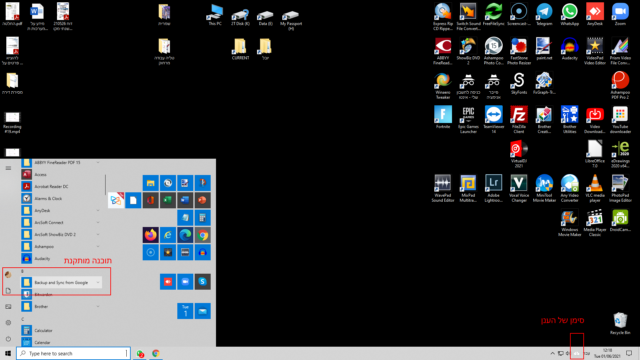Open Power options in Start menu
The image size is (640, 360).
[x=8, y=339]
